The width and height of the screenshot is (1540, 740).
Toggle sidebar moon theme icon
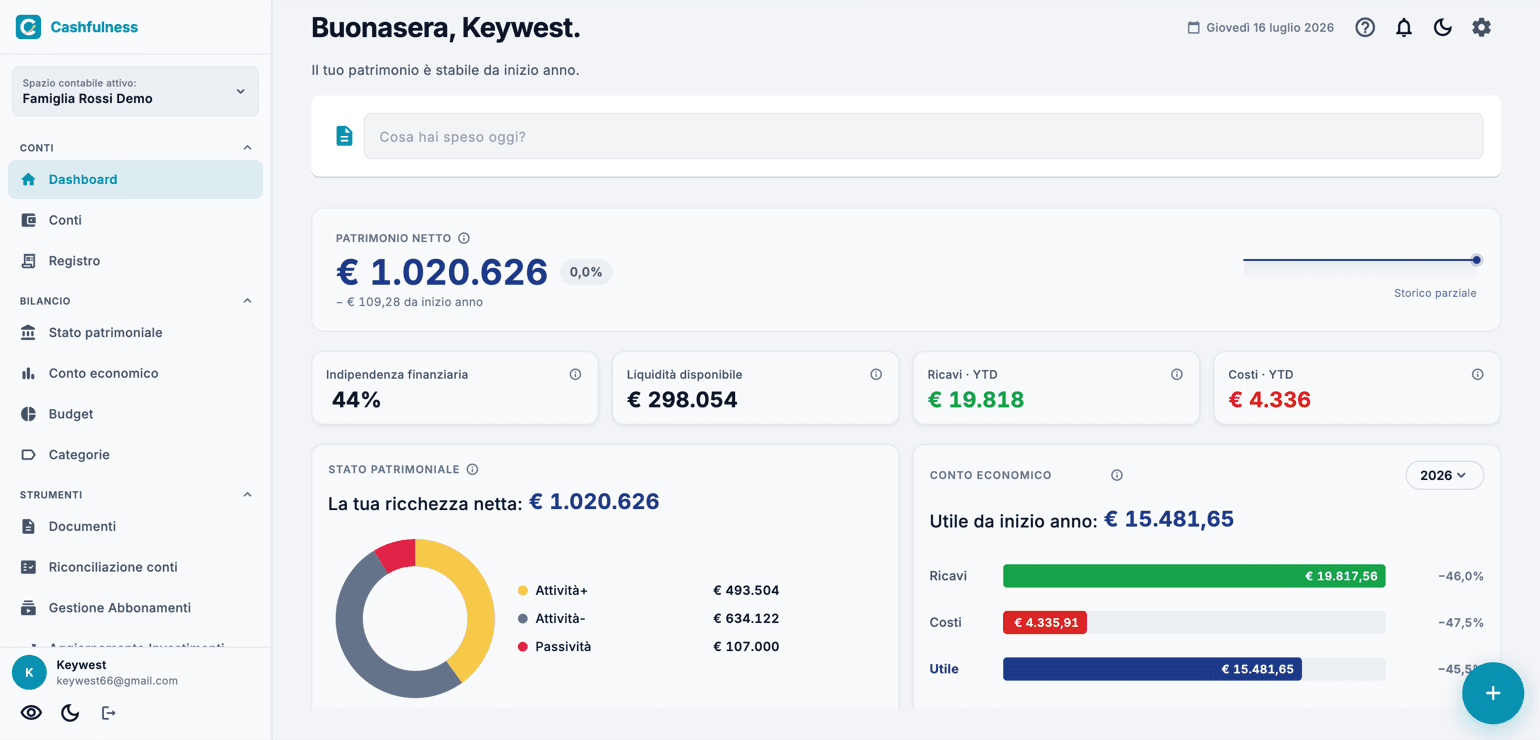click(70, 713)
